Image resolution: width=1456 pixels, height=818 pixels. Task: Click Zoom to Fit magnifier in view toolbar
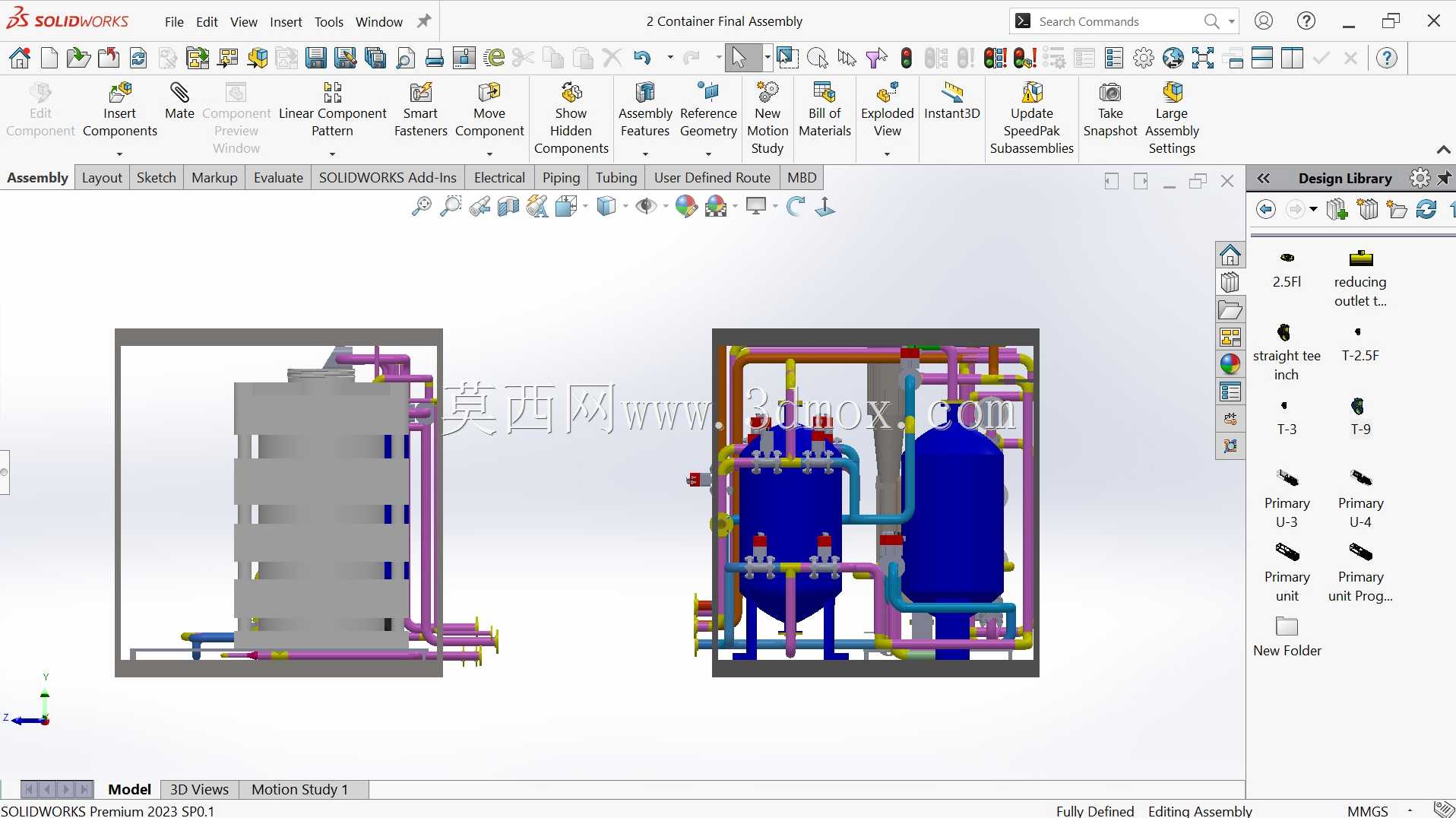(421, 207)
